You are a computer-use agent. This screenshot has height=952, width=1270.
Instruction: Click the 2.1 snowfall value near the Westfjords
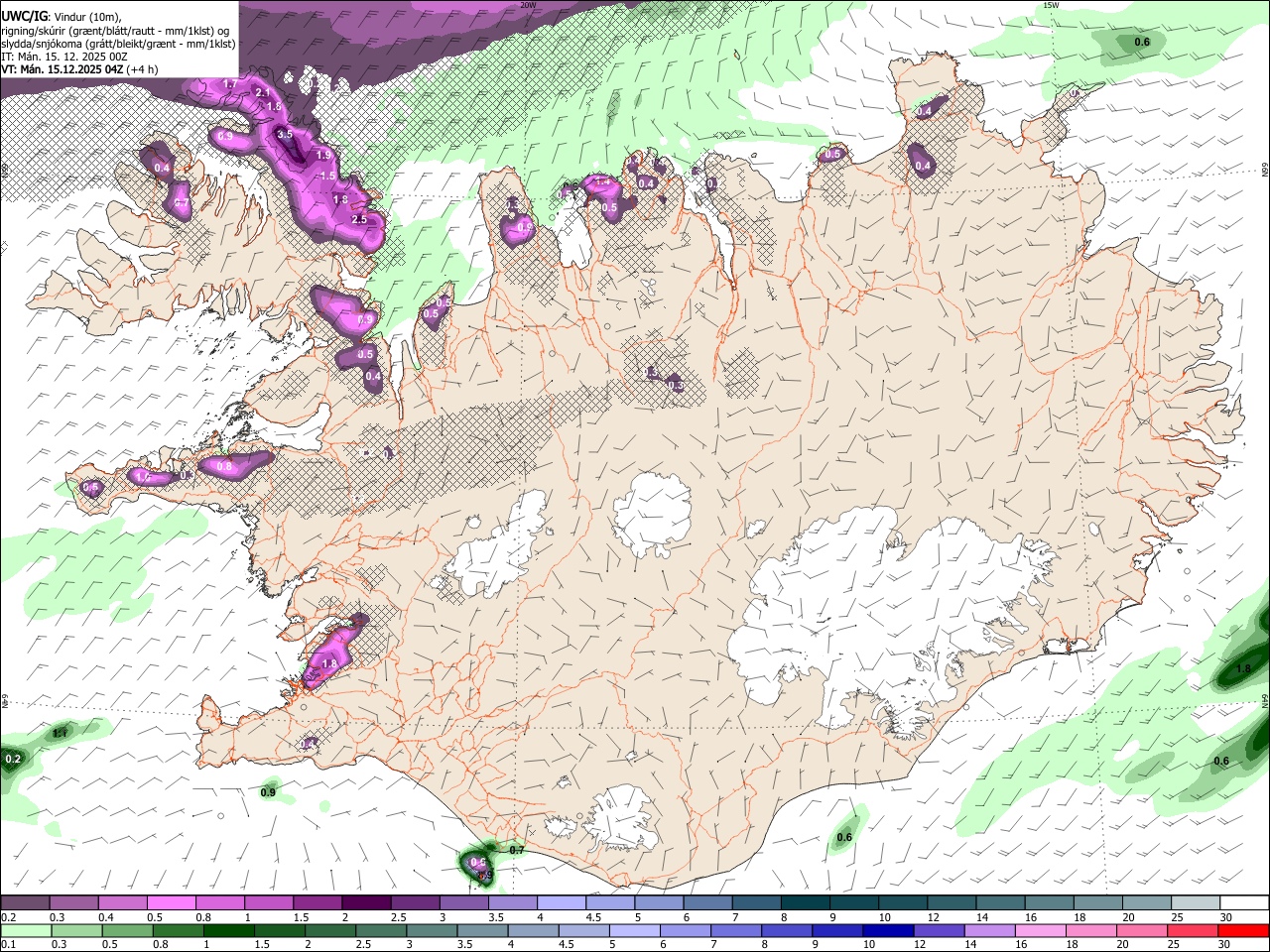click(x=263, y=92)
